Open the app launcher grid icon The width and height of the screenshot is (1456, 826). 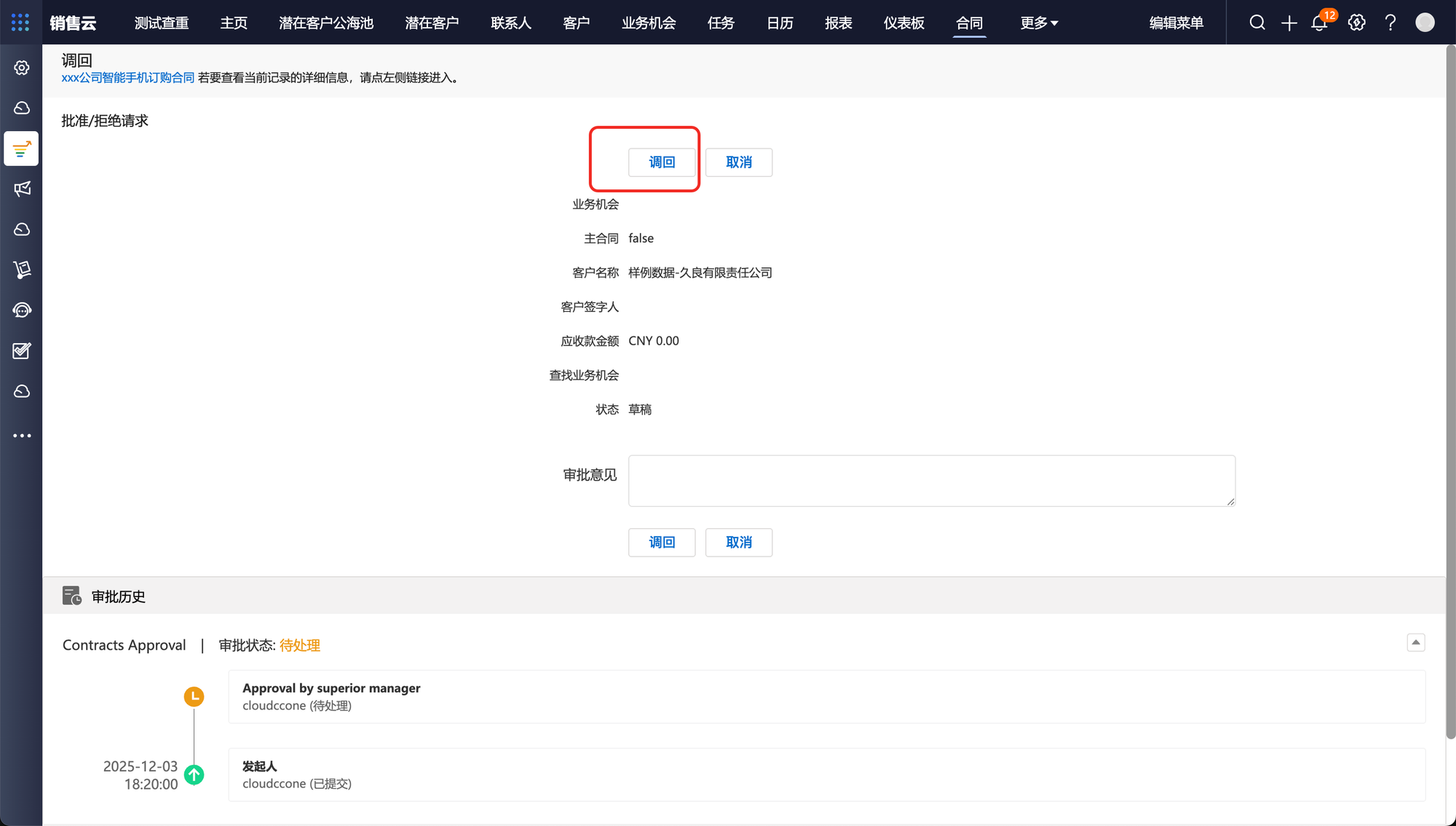pyautogui.click(x=20, y=23)
